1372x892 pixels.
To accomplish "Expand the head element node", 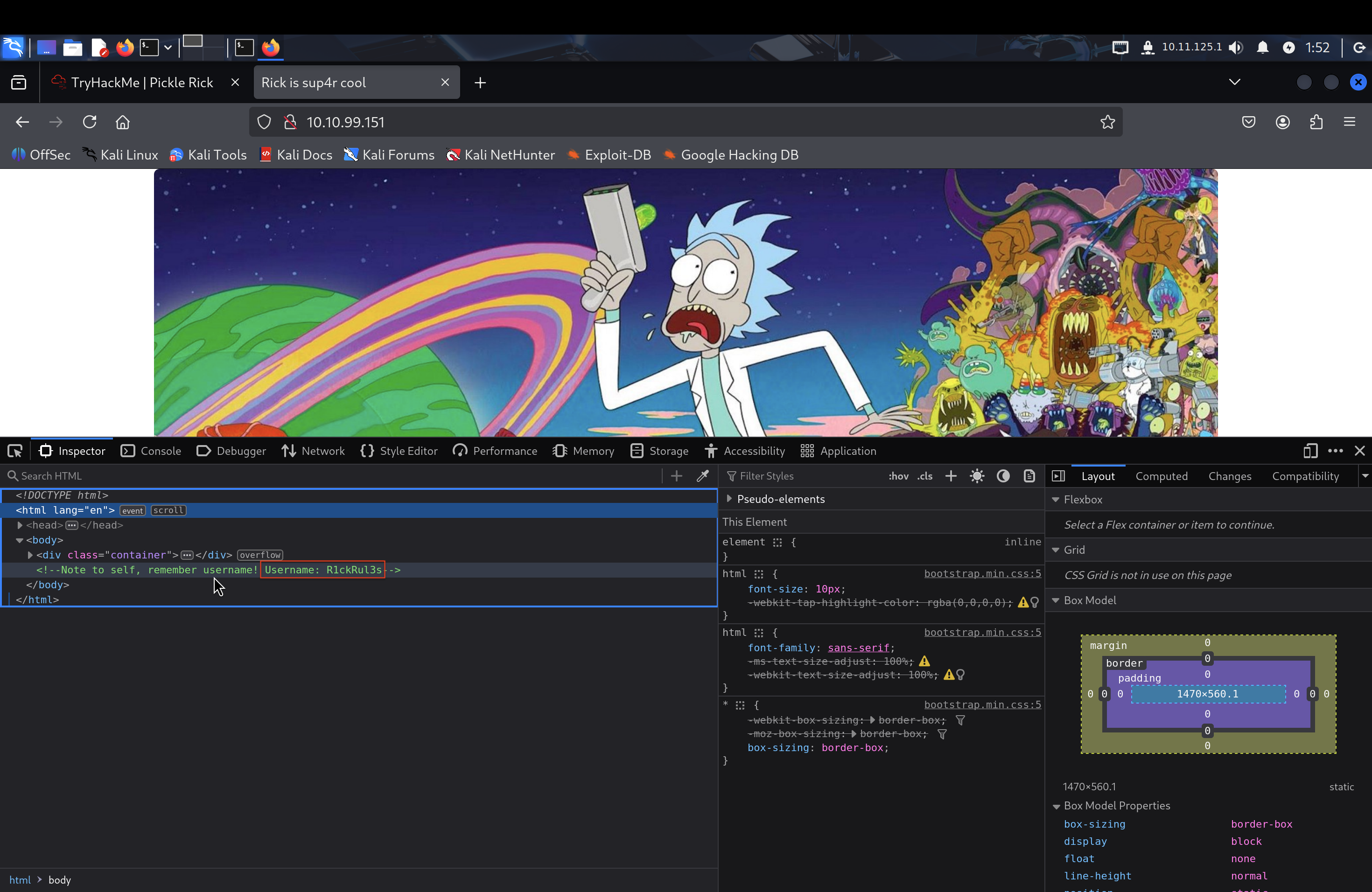I will [20, 525].
